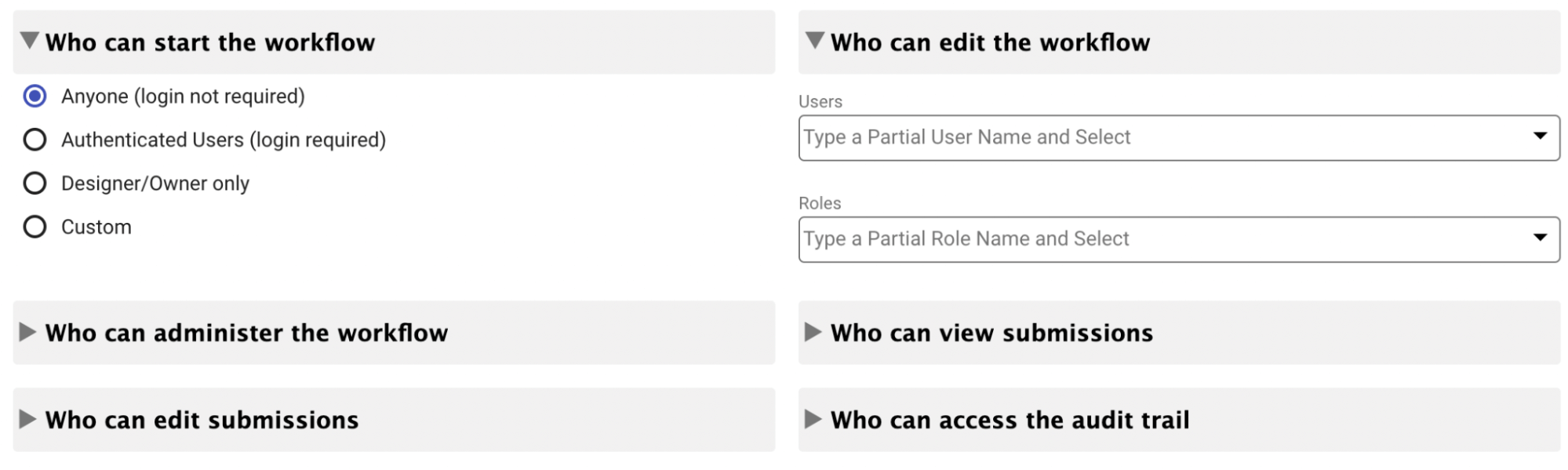Click the Who can edit submissions heading
Image resolution: width=1568 pixels, height=470 pixels.
(x=202, y=420)
